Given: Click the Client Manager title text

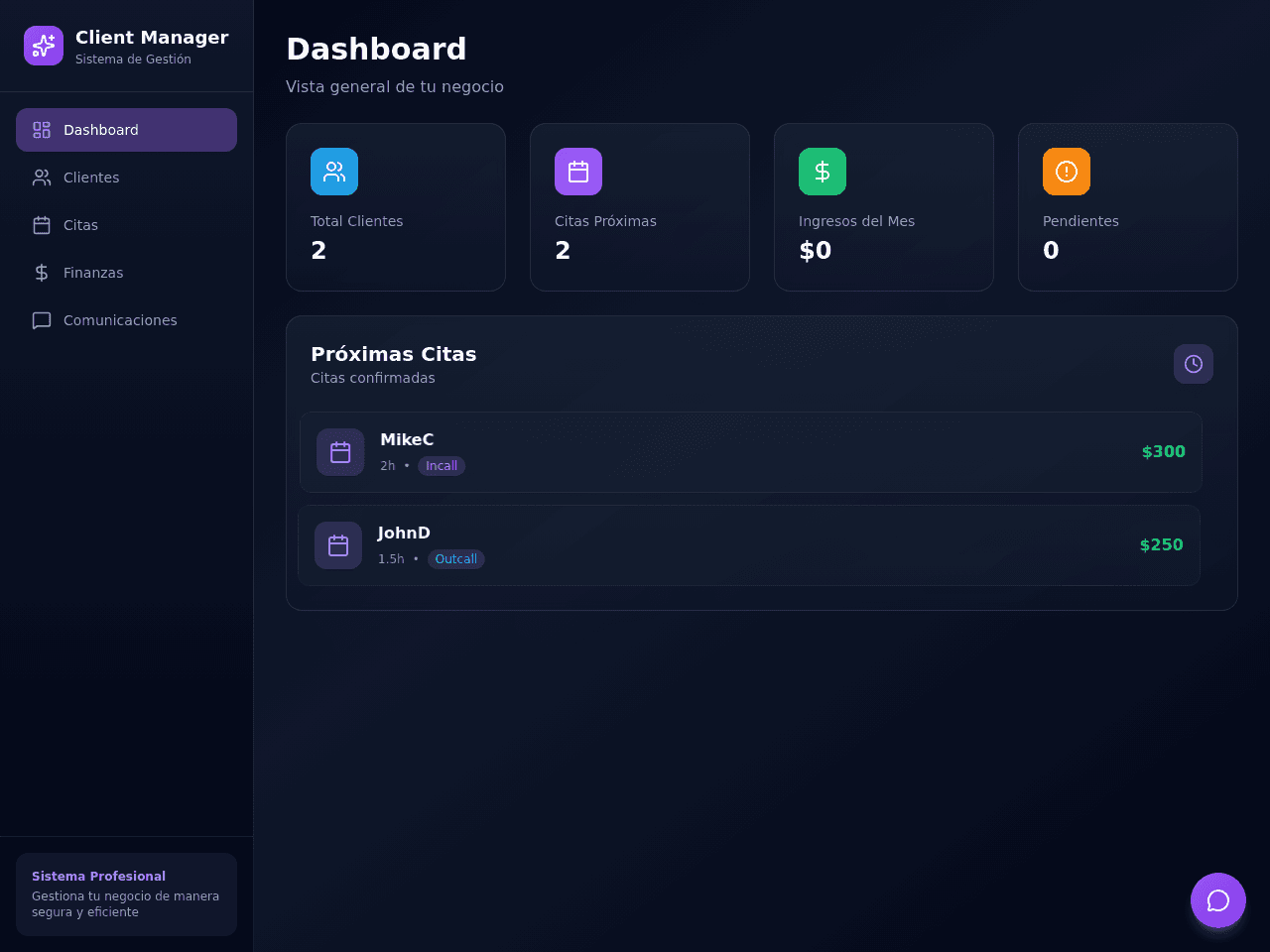Looking at the screenshot, I should pyautogui.click(x=152, y=38).
